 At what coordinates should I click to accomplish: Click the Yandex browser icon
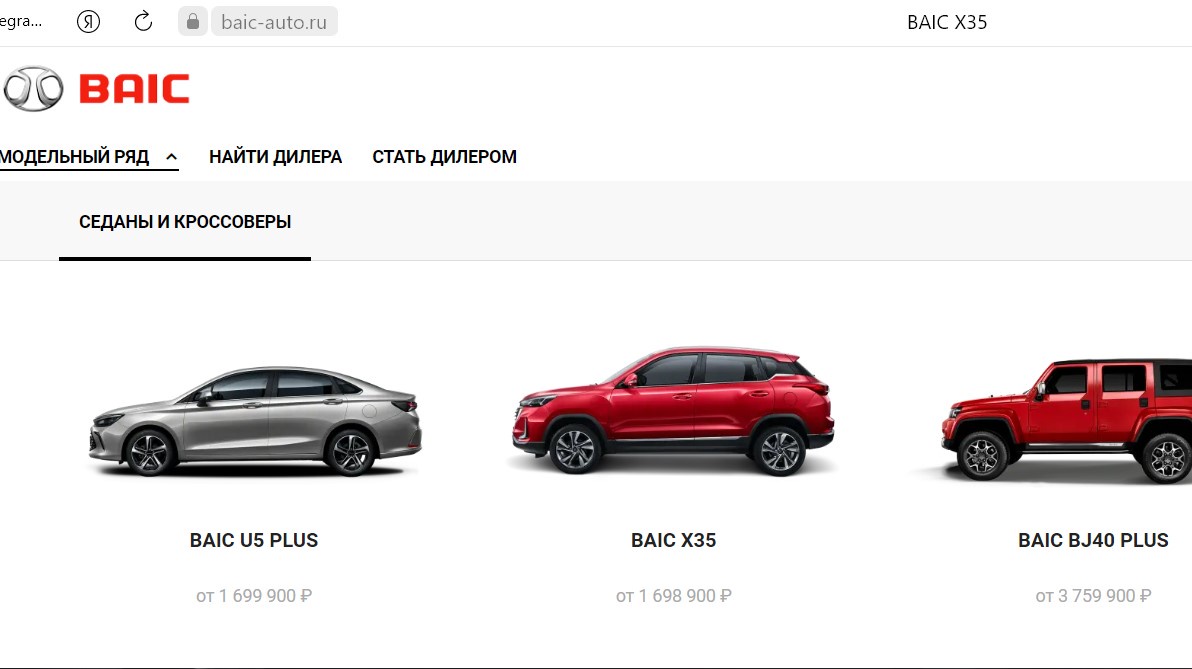[x=88, y=22]
